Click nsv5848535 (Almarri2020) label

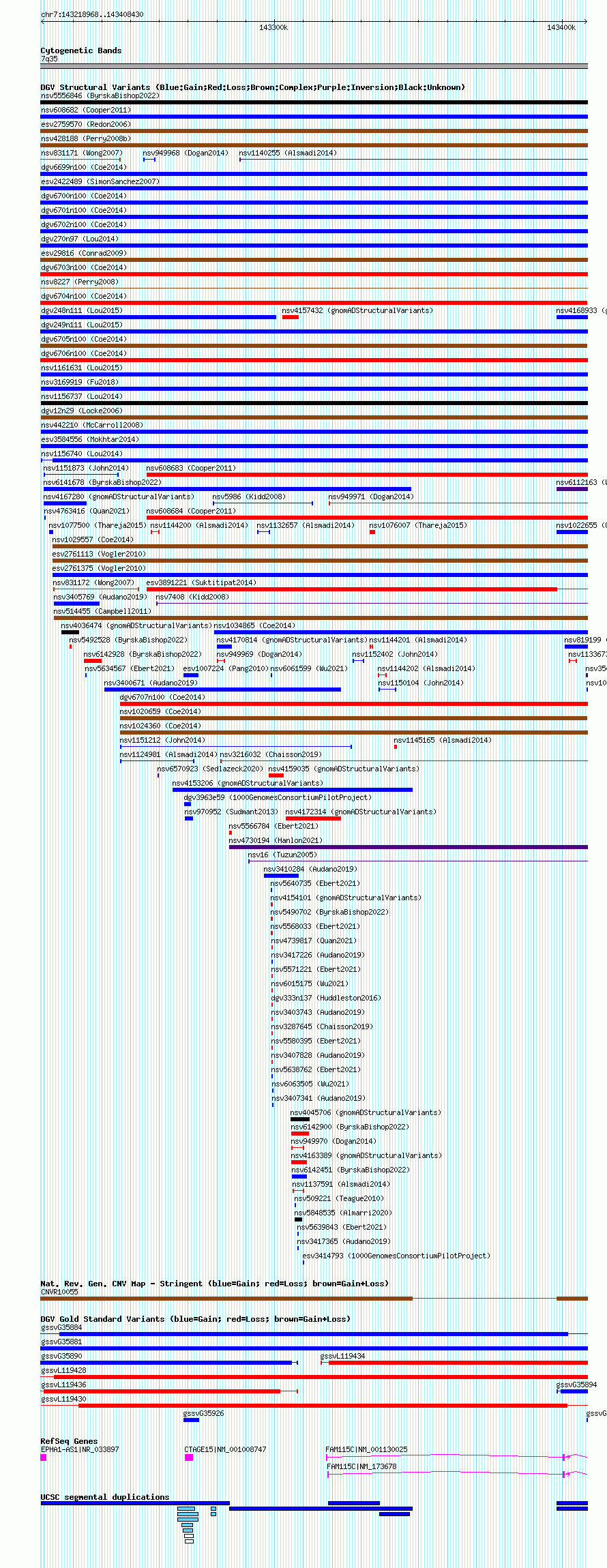click(343, 1213)
